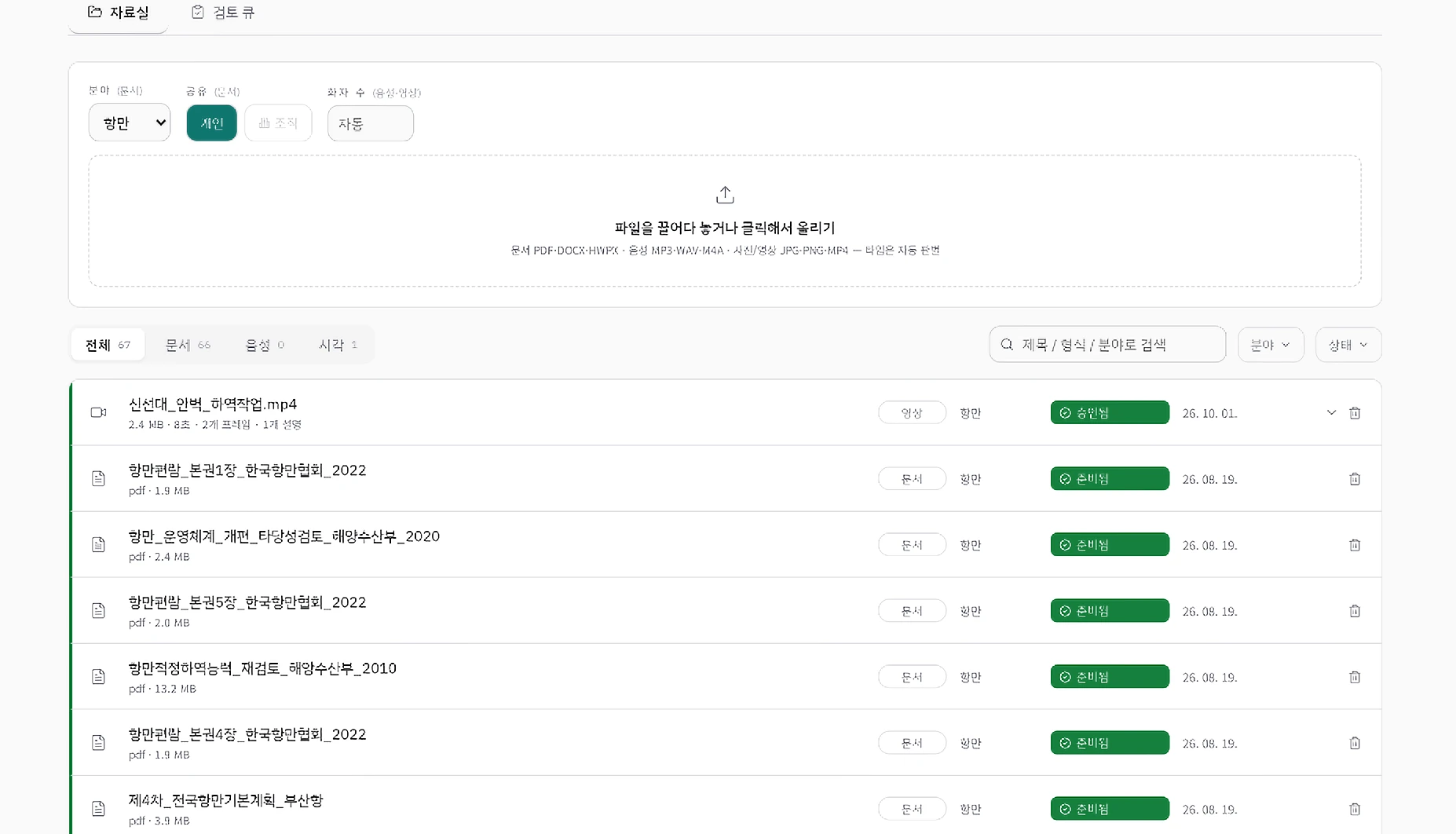Filter the list by 시각 1 tab

click(x=338, y=345)
